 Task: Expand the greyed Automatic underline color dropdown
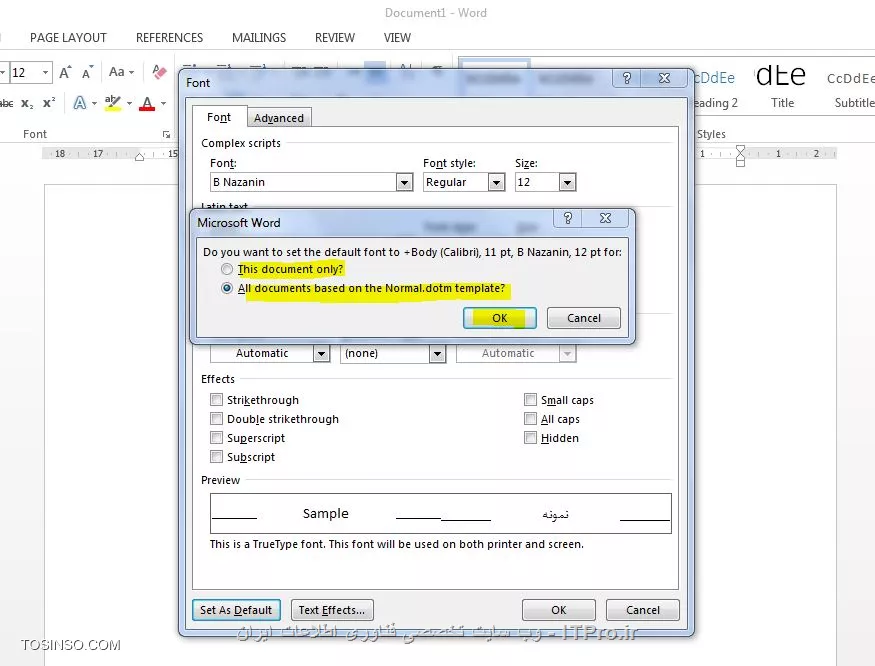567,353
